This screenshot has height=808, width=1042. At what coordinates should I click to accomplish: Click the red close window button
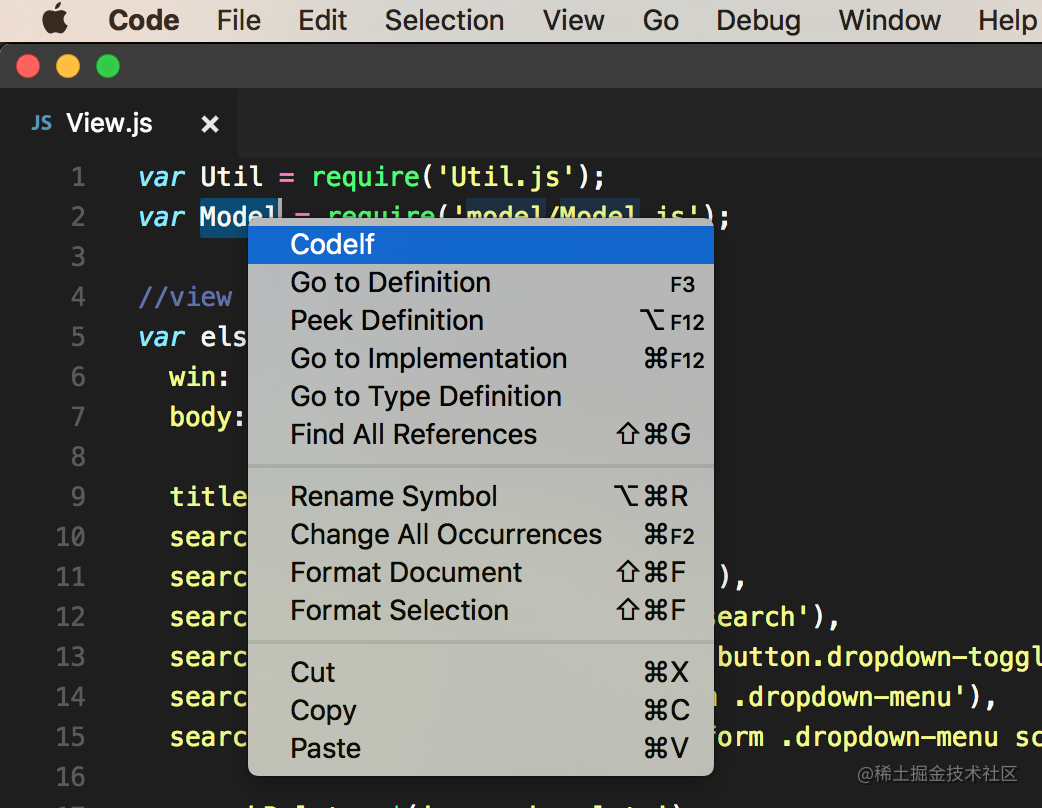pos(28,66)
